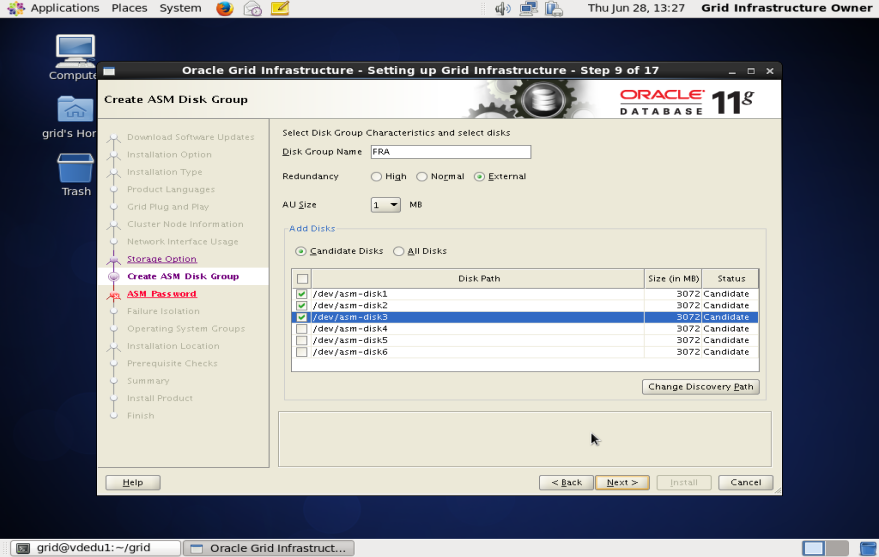Screen dimensions: 879x557
Task: Select the /dev/asm-disk6 path text
Action: (x=350, y=352)
